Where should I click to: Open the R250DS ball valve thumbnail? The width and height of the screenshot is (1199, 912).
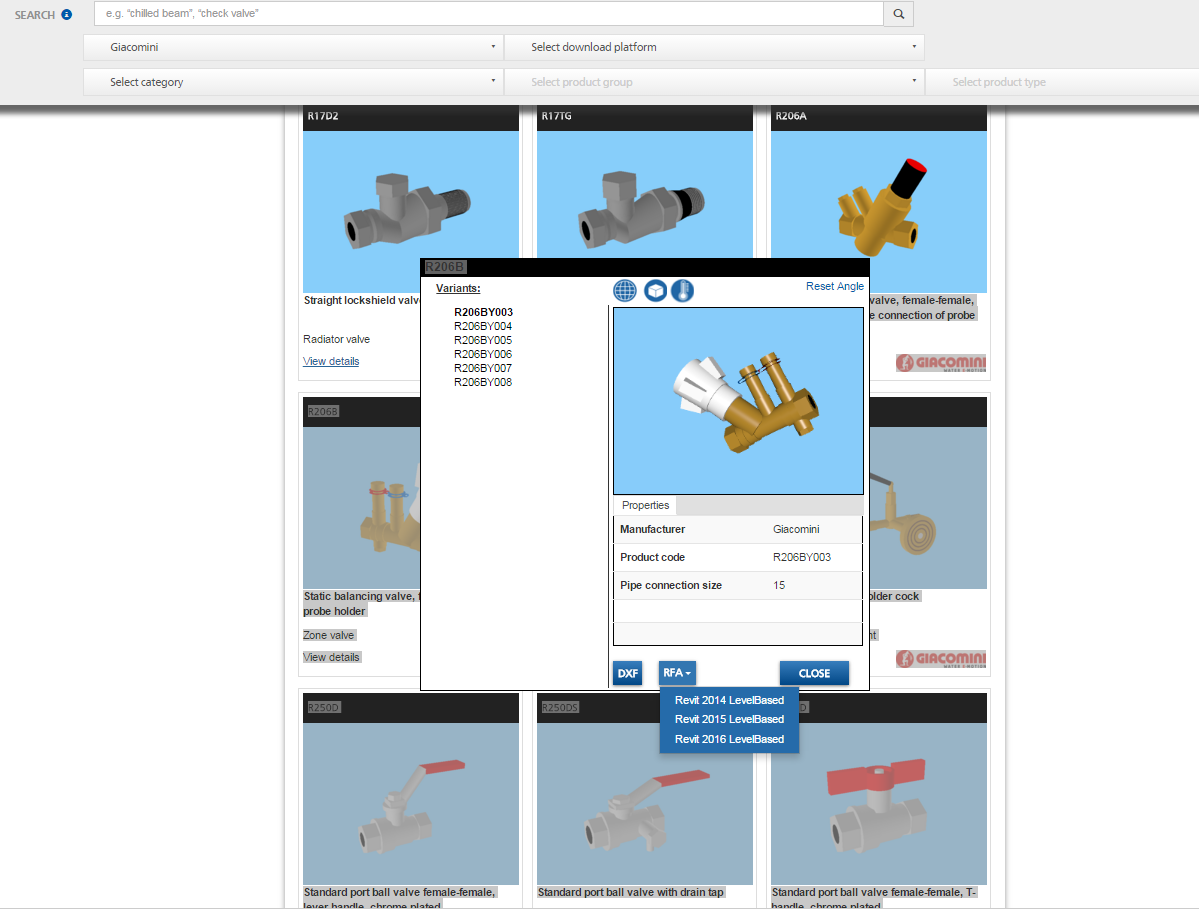point(645,803)
